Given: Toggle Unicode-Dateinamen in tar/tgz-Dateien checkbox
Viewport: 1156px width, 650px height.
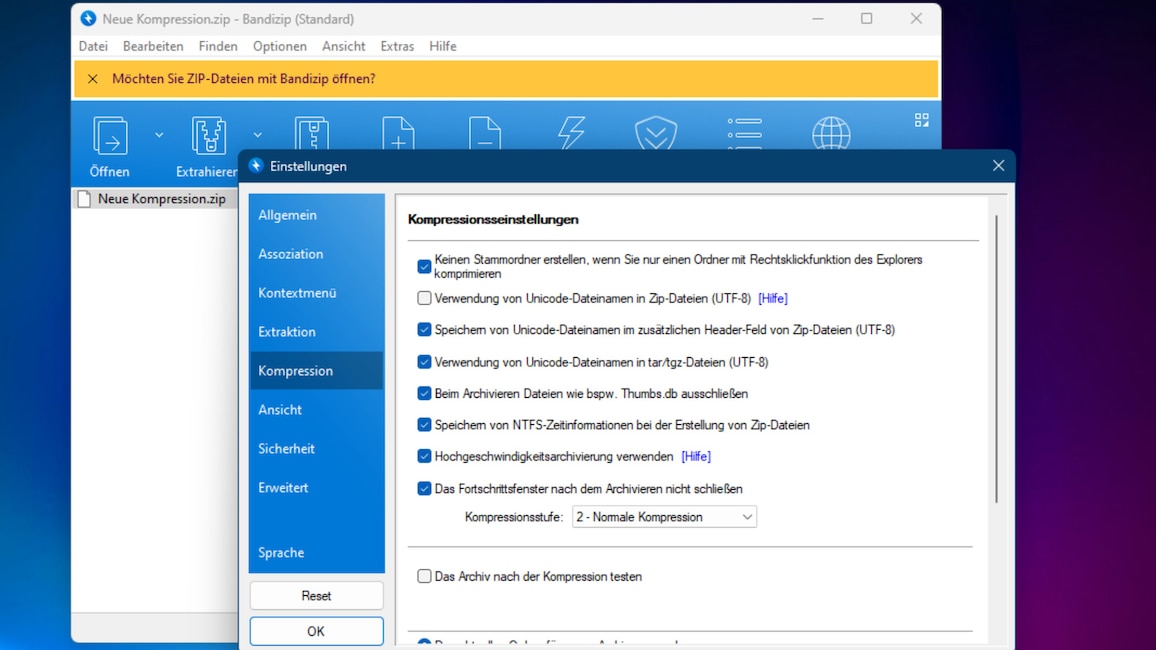Looking at the screenshot, I should click(424, 362).
